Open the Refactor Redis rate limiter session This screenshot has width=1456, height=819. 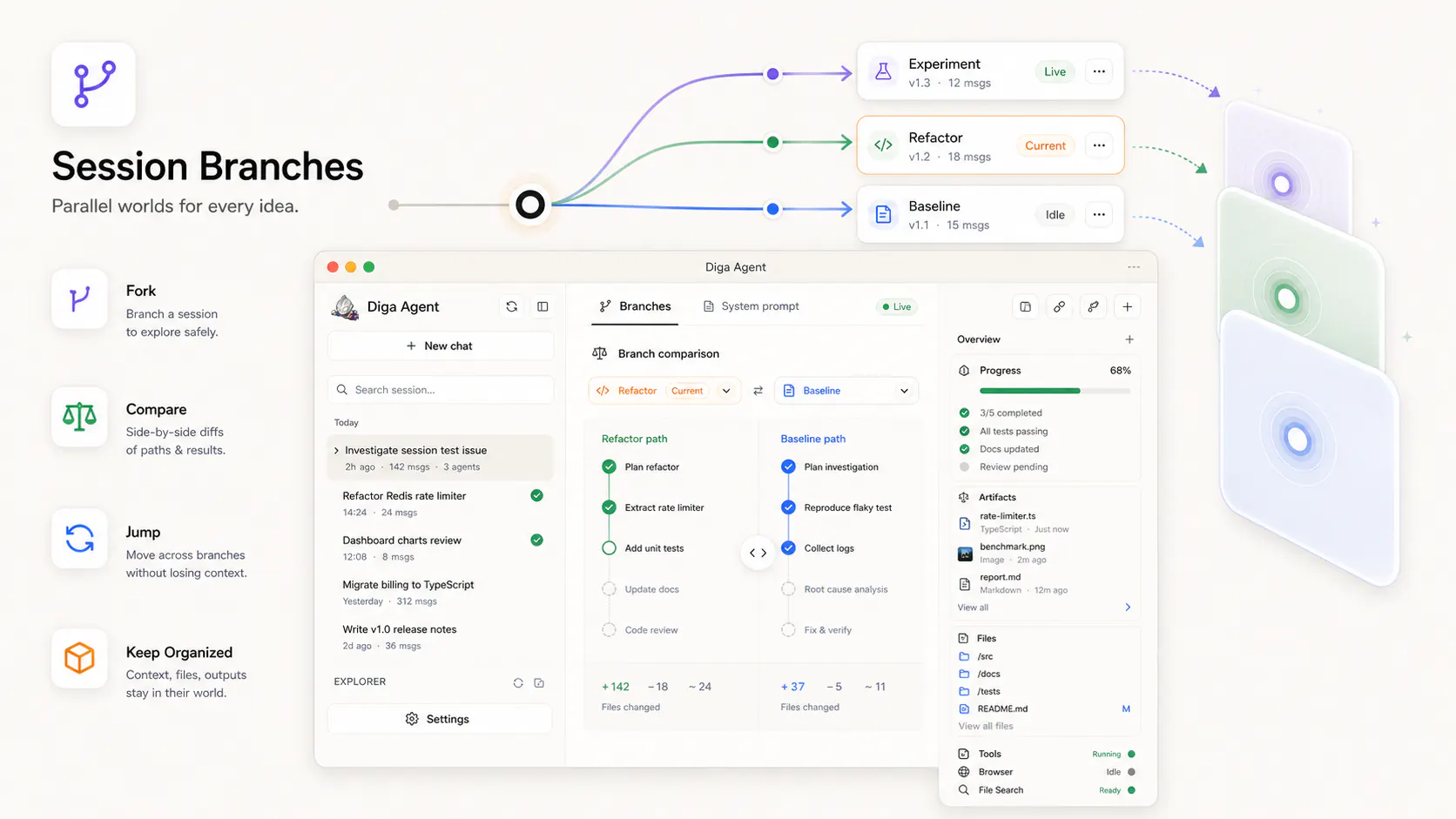point(441,504)
